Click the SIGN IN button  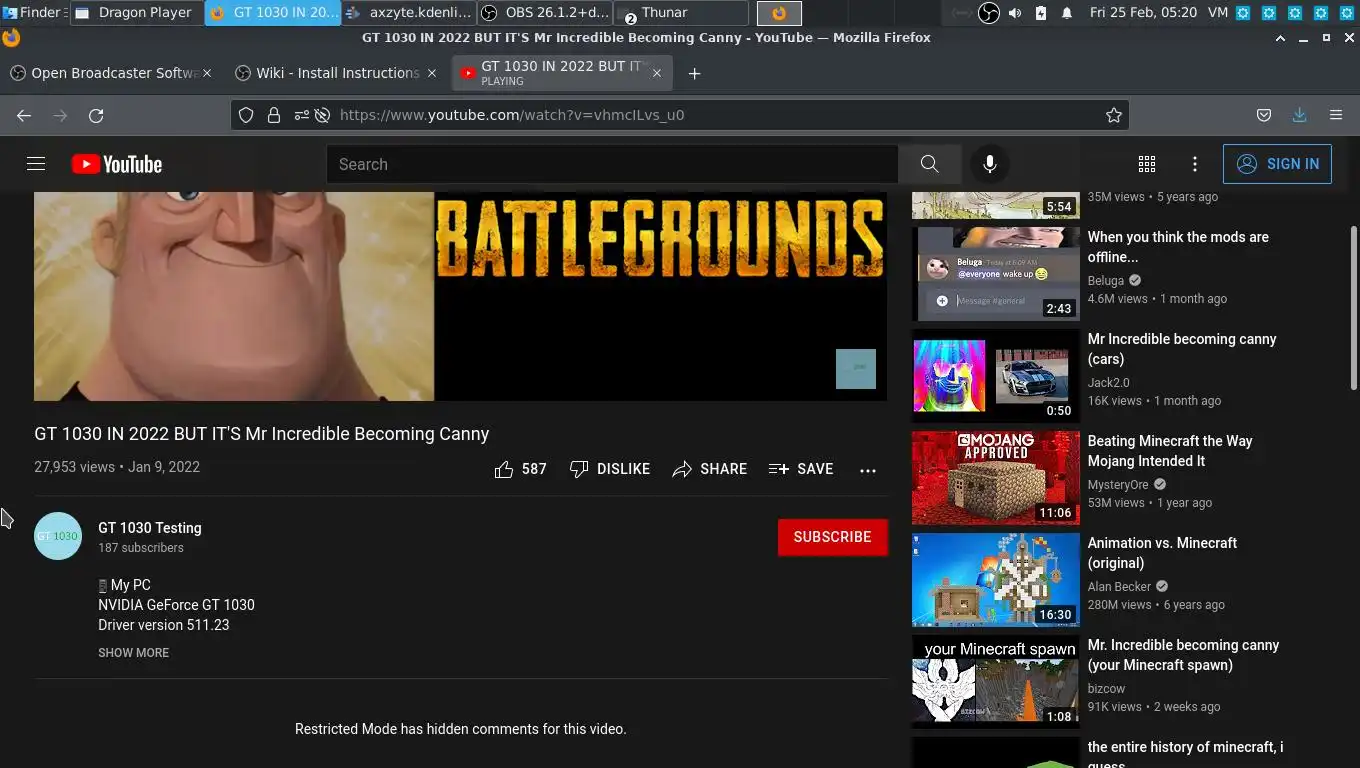(1277, 164)
